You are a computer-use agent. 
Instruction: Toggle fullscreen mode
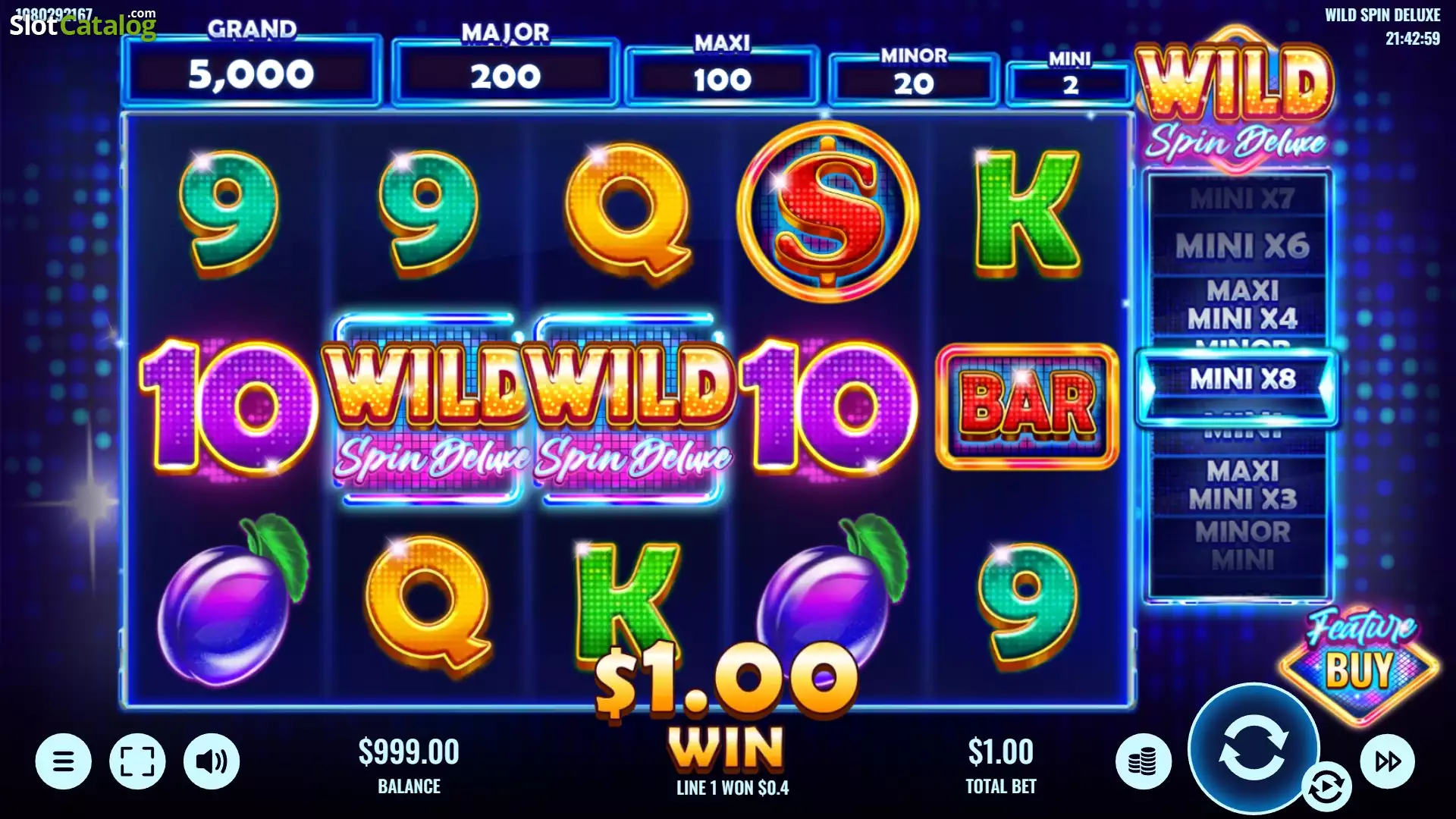pyautogui.click(x=137, y=761)
